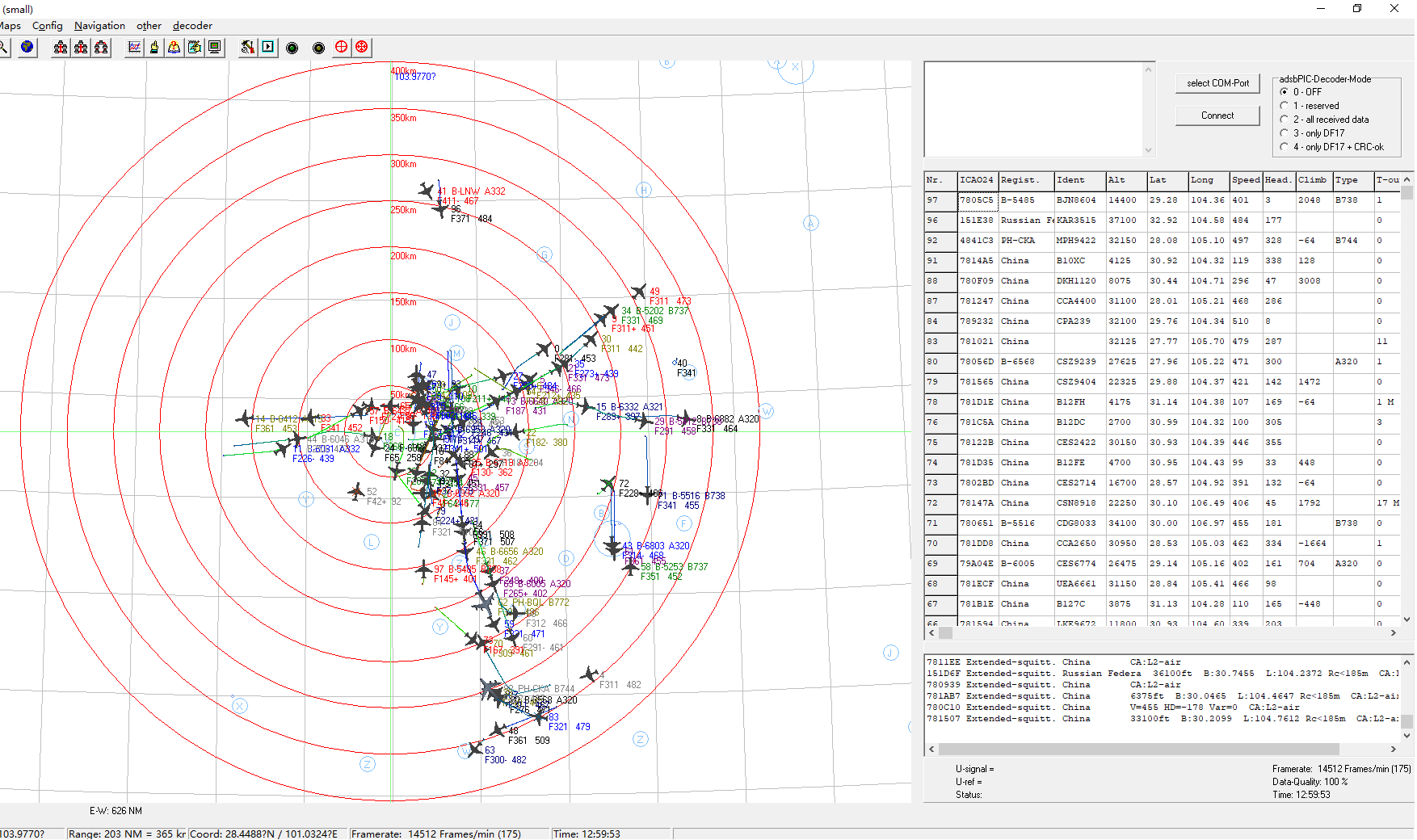Click the red circle with arrows icon
Screen dimensions: 1417x840
click(362, 48)
